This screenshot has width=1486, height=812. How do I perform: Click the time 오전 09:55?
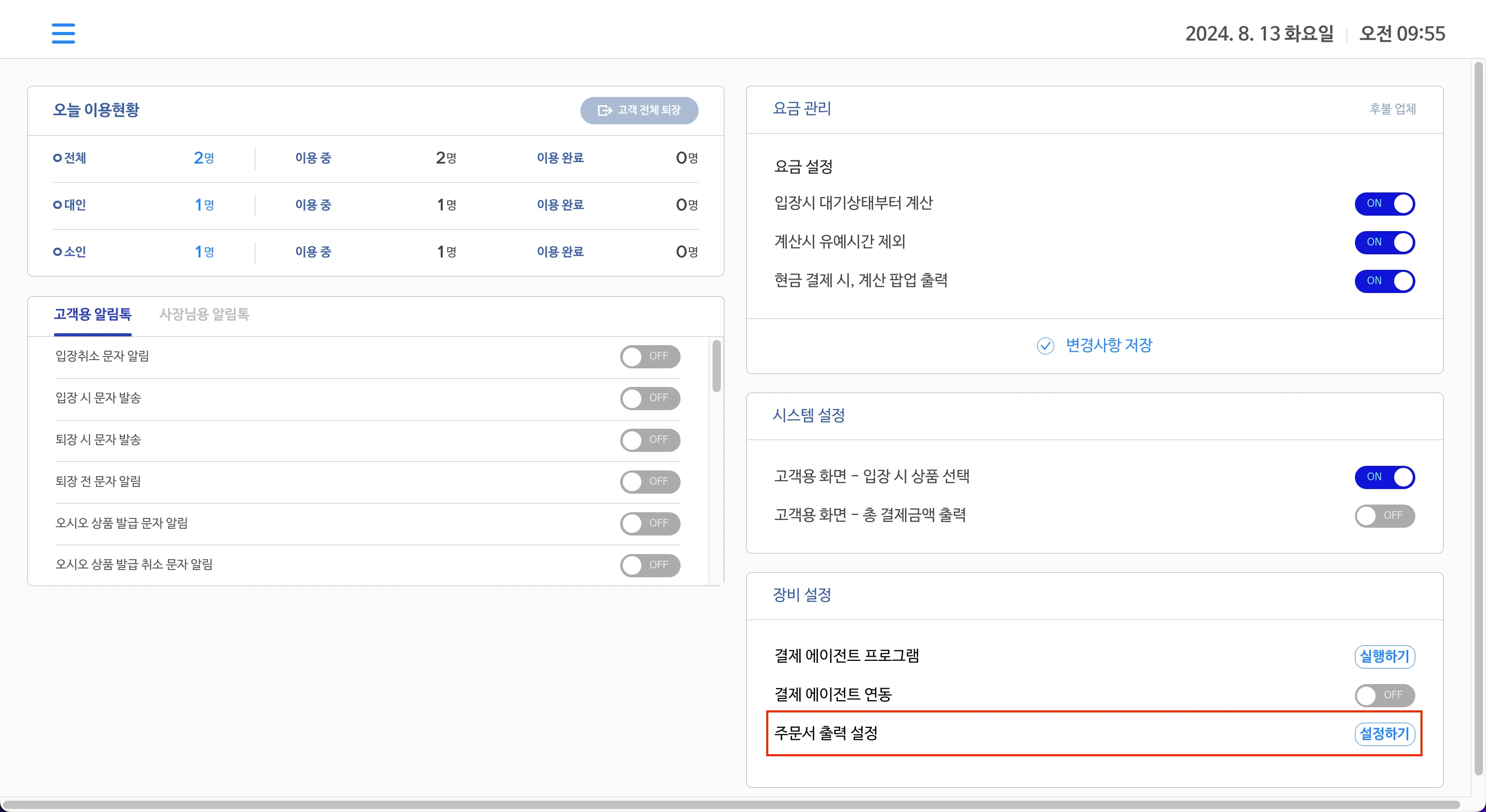tap(1402, 34)
